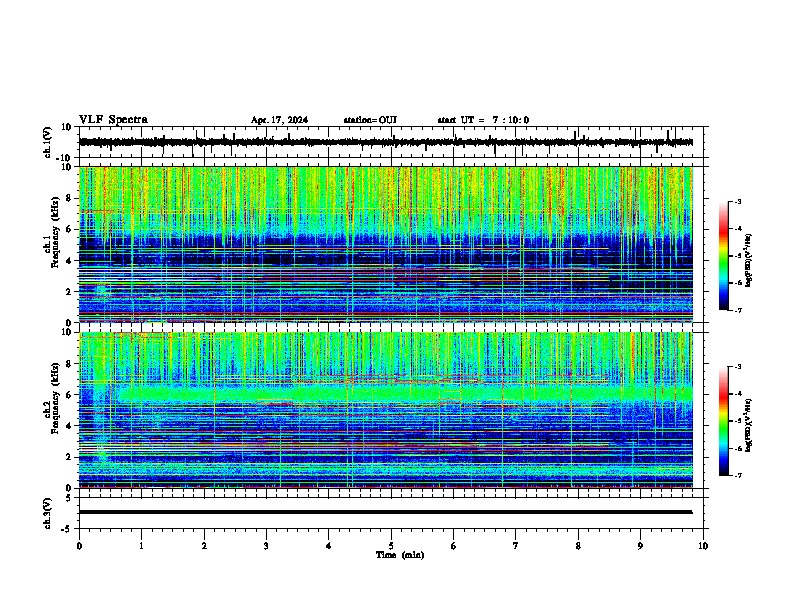The image size is (792, 612).
Task: Click the green 6 kHz band in ch.2 spectrogram
Action: point(404,393)
